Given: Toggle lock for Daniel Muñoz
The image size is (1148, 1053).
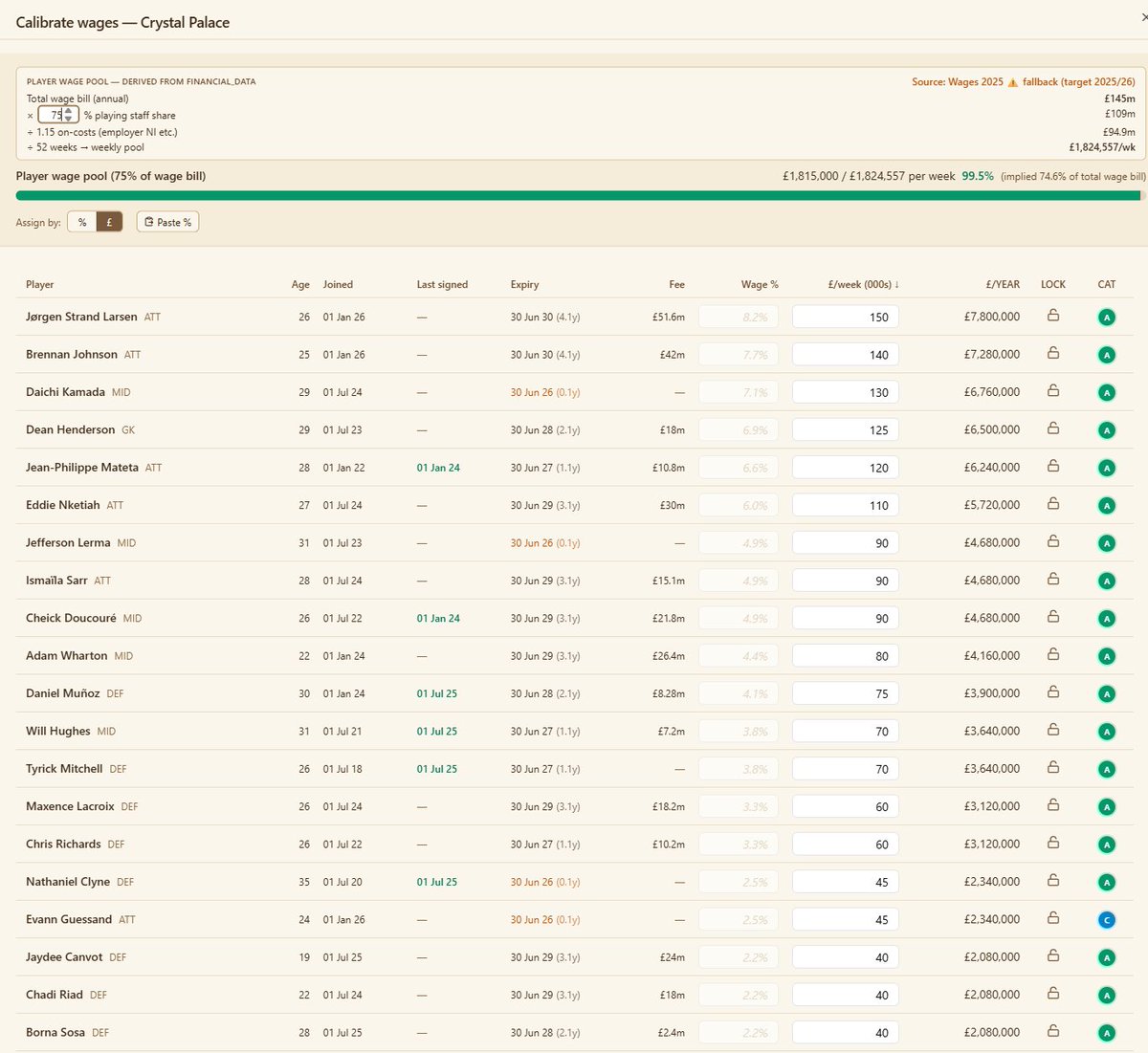Looking at the screenshot, I should pyautogui.click(x=1053, y=692).
